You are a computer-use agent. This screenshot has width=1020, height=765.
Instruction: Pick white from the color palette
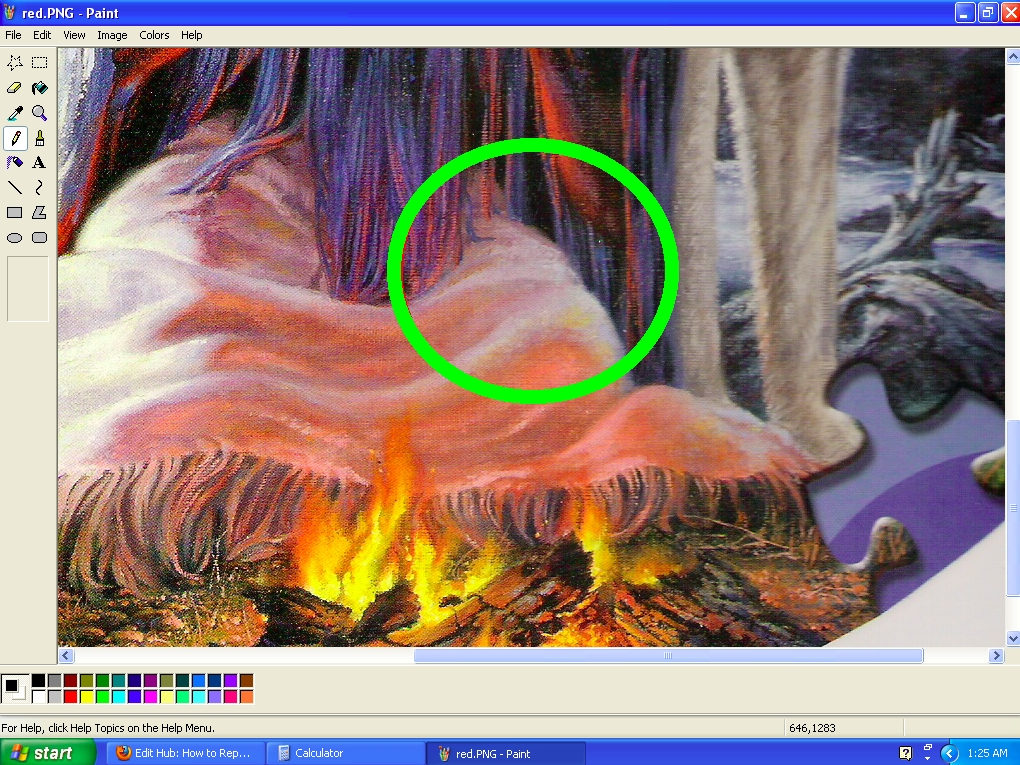[38, 697]
